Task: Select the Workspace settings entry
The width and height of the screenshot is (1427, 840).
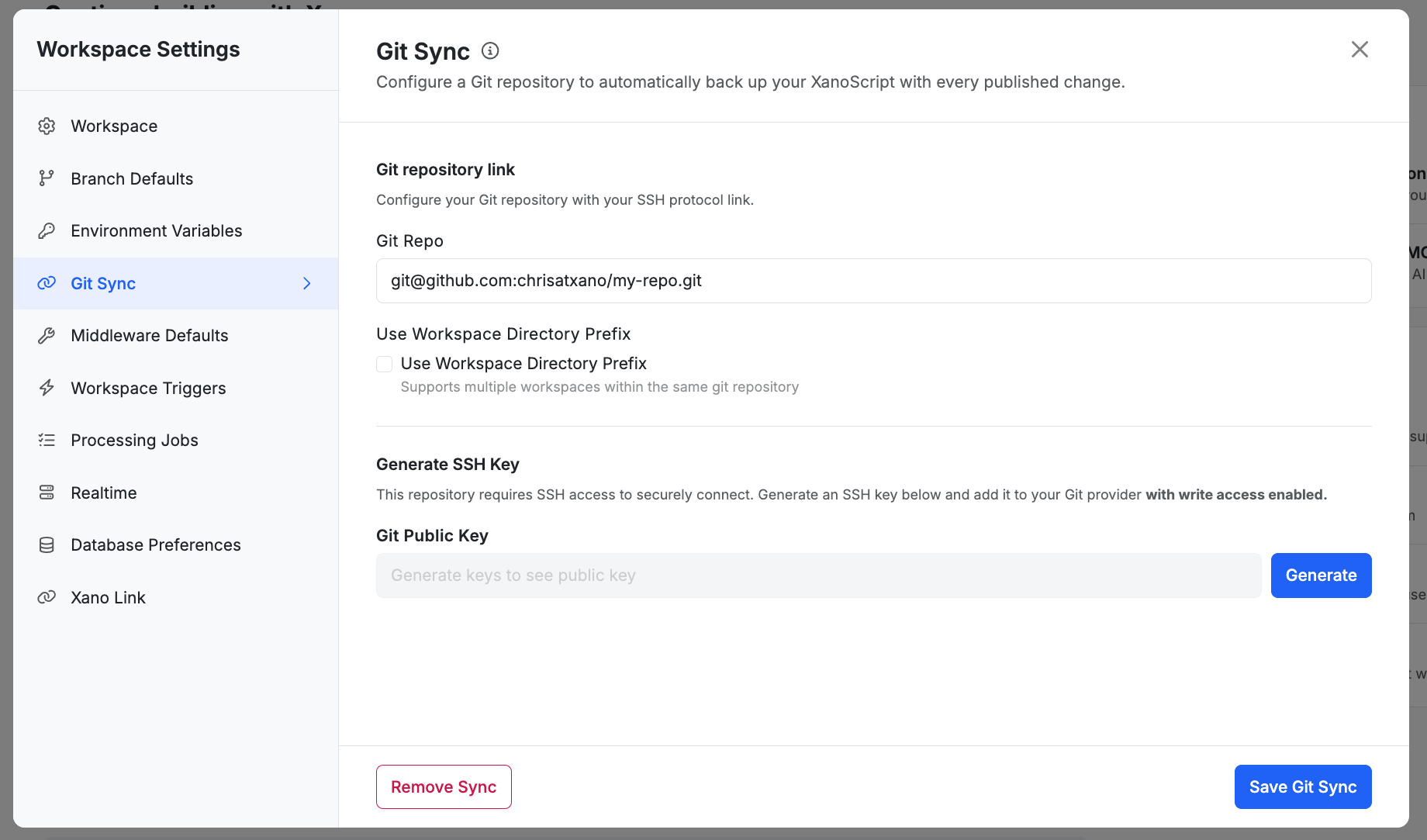Action: 114,126
